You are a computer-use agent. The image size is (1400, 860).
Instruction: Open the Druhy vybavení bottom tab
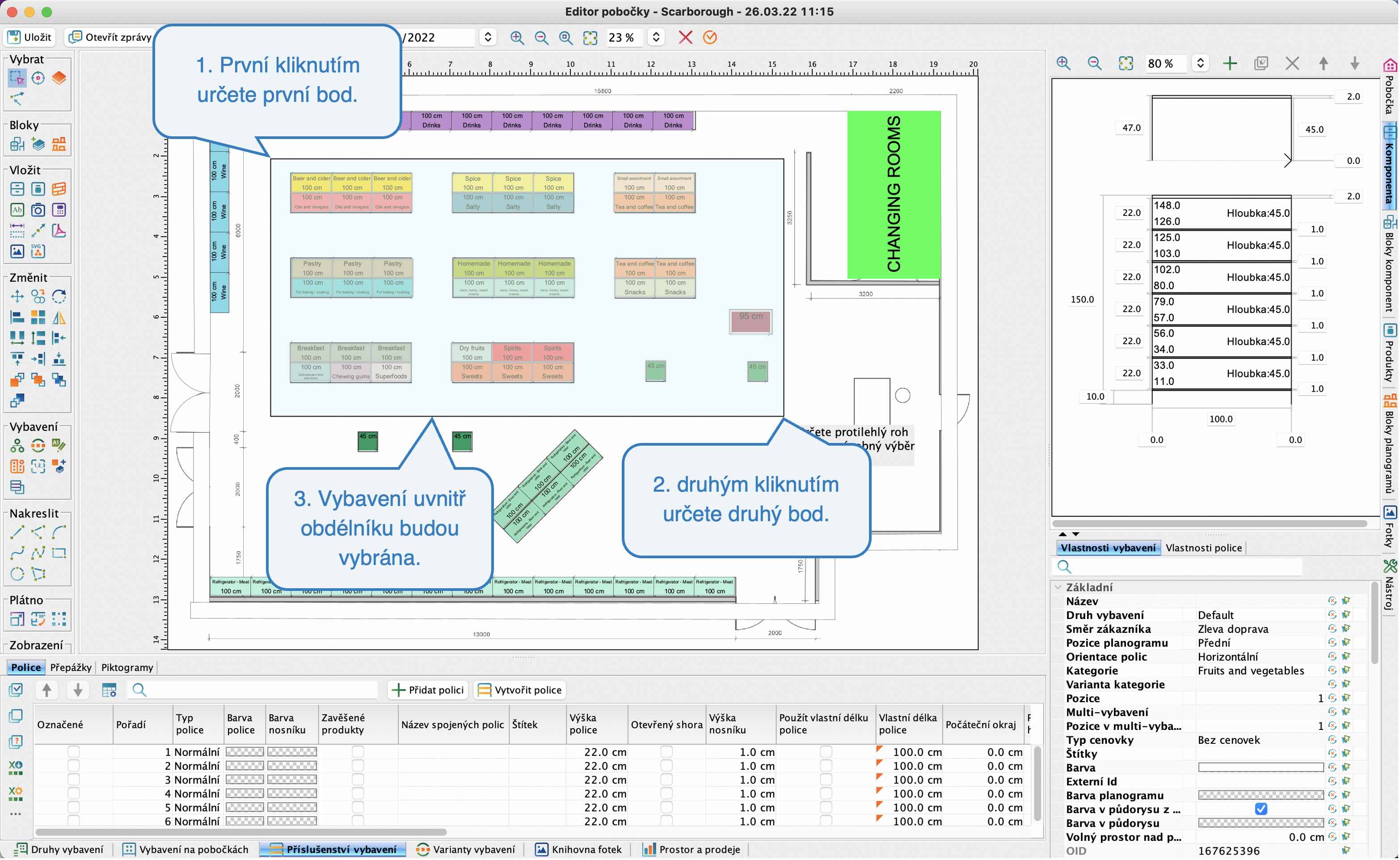click(60, 850)
